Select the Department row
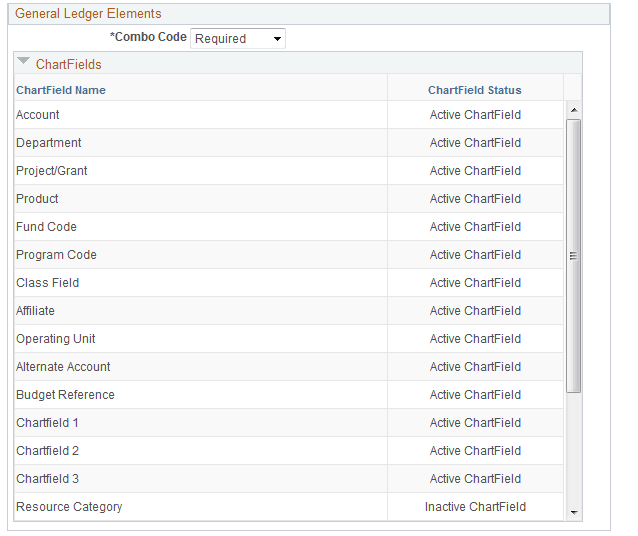The image size is (638, 536). 289,143
